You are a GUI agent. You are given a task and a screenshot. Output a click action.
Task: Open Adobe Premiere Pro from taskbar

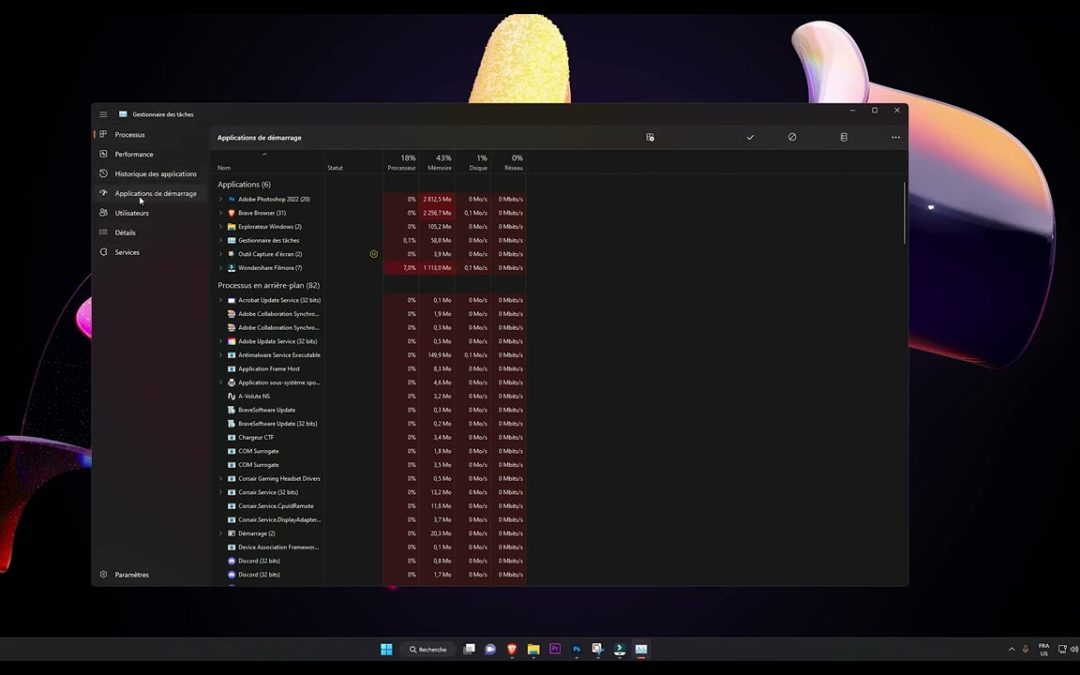(x=555, y=649)
